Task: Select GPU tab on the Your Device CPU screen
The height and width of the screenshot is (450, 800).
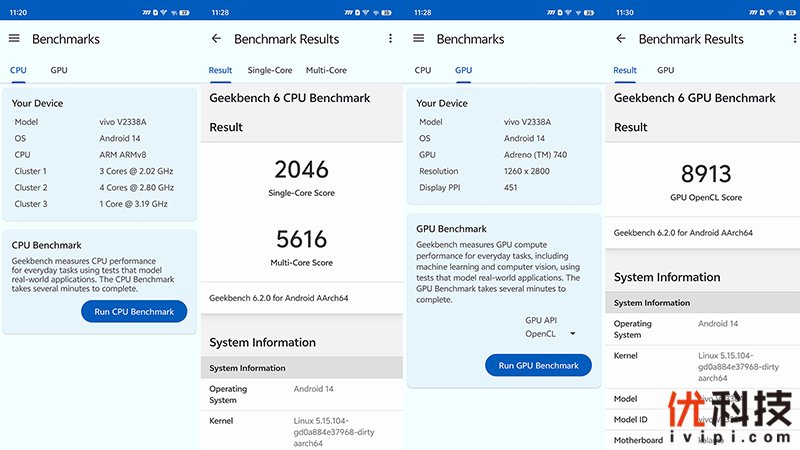Action: click(59, 70)
